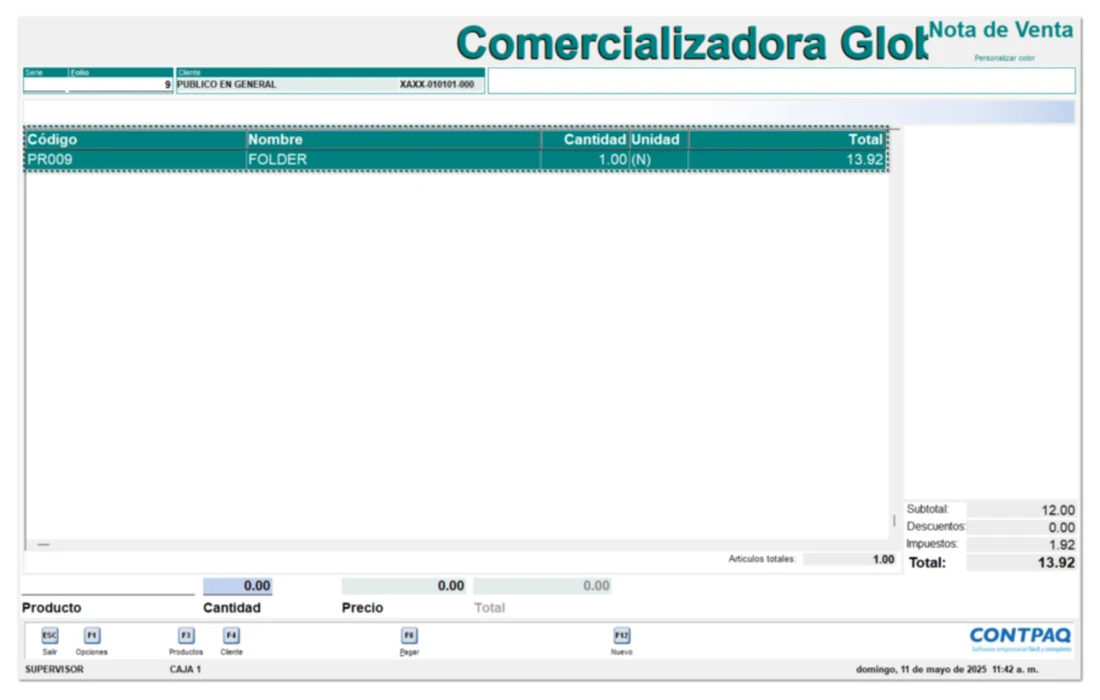
Task: Open Productos with the F3 icon
Action: coord(186,635)
